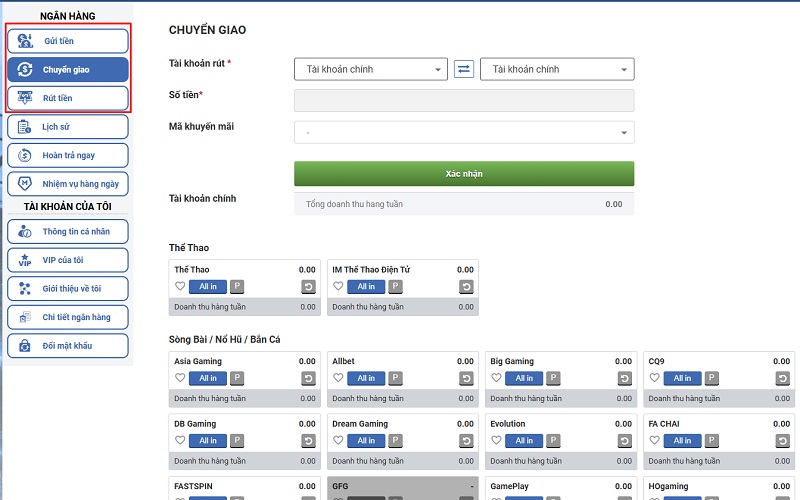
Task: Refresh the FA CHAI balance
Action: click(783, 441)
